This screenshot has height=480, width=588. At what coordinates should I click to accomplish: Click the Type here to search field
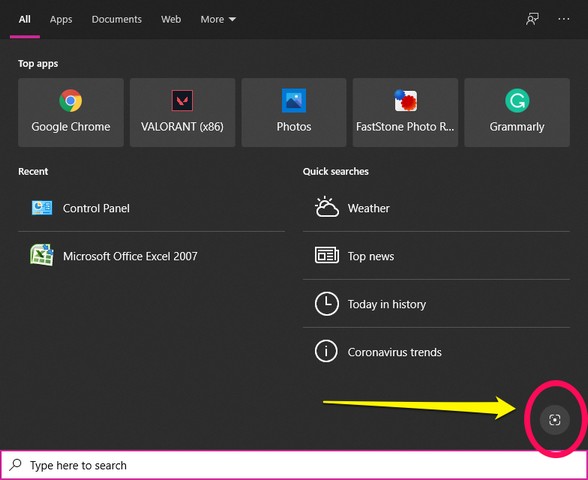pyautogui.click(x=294, y=465)
